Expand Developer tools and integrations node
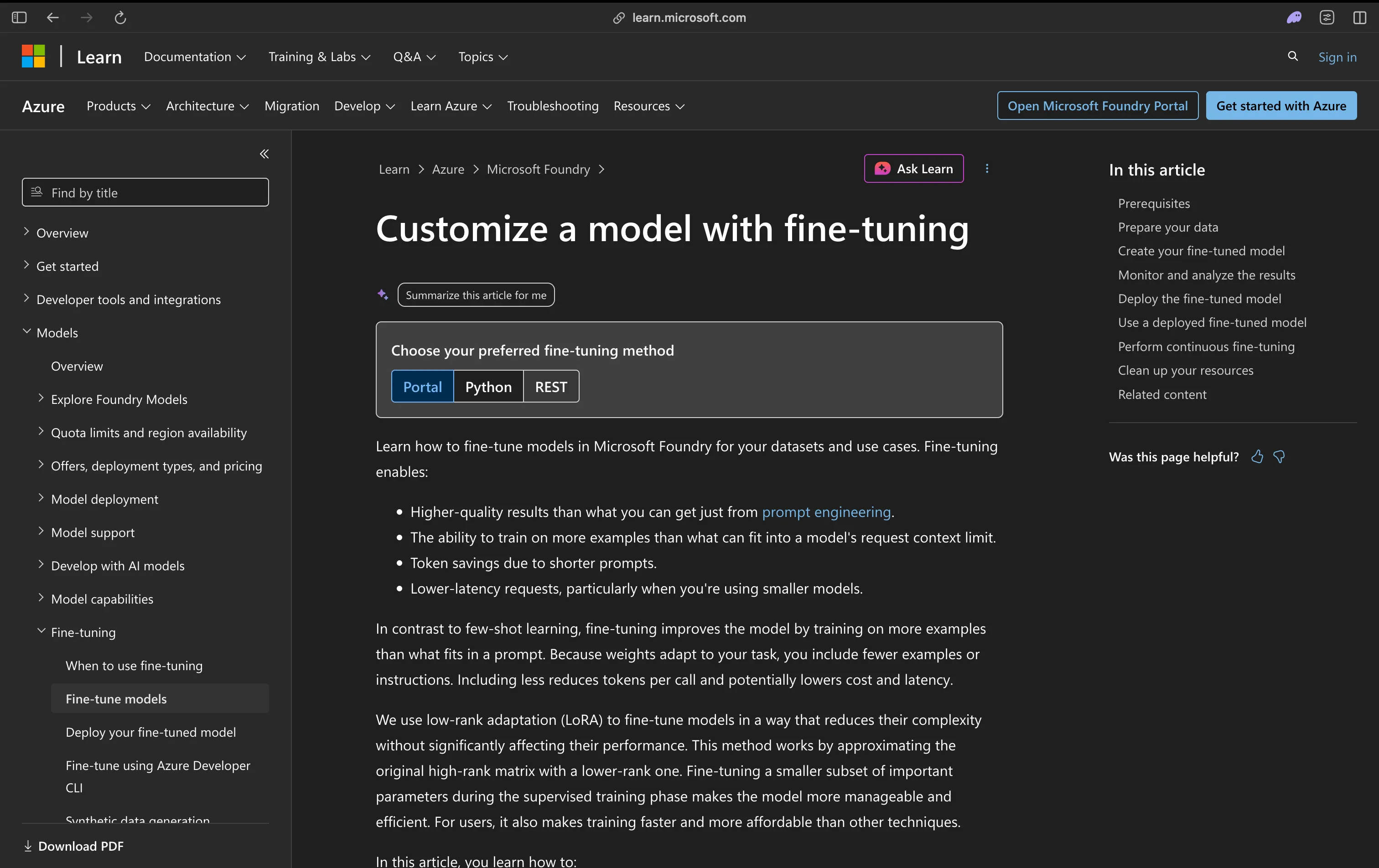This screenshot has width=1379, height=868. point(26,298)
